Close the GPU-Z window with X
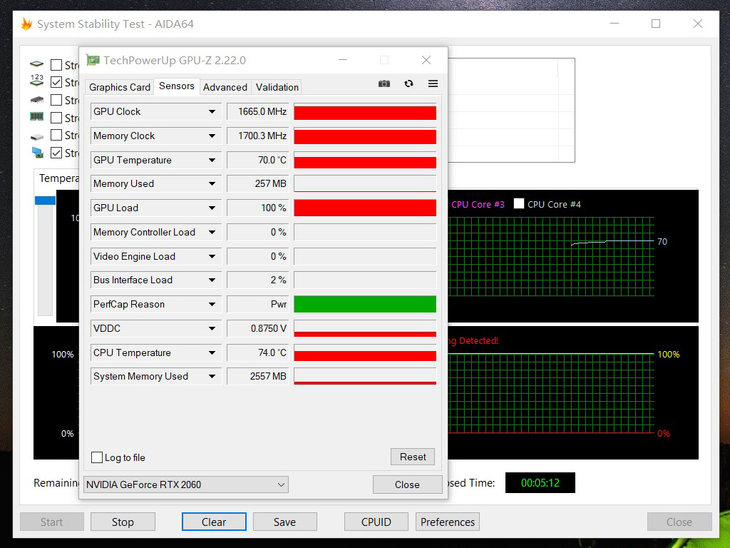Image resolution: width=730 pixels, height=548 pixels. coord(426,60)
